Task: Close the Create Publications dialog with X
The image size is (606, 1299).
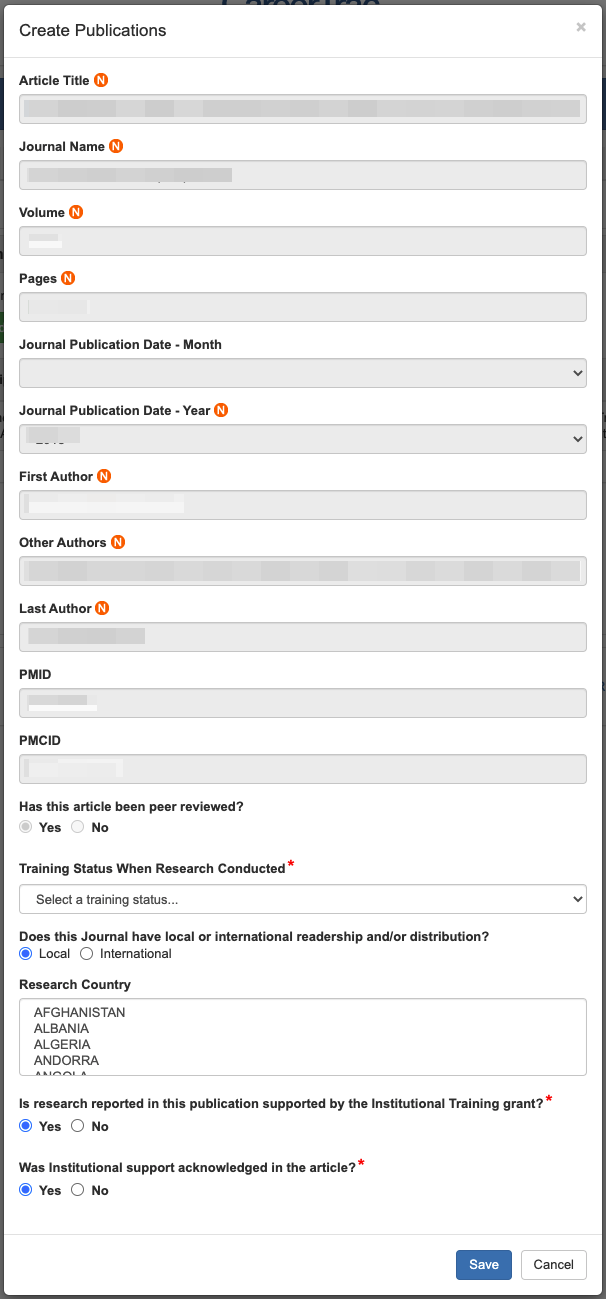Action: [581, 27]
